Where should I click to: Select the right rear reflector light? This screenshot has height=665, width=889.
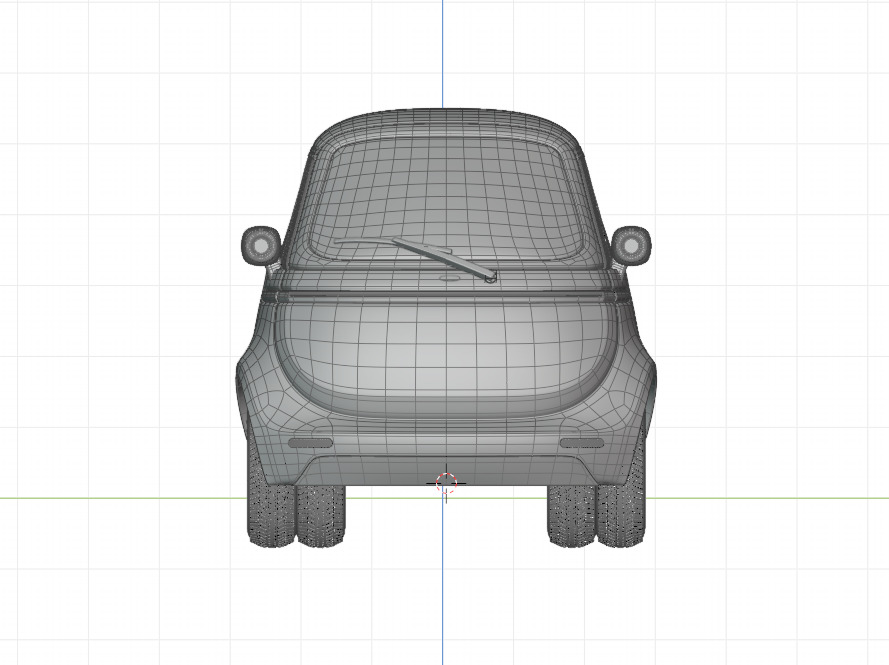coord(582,443)
